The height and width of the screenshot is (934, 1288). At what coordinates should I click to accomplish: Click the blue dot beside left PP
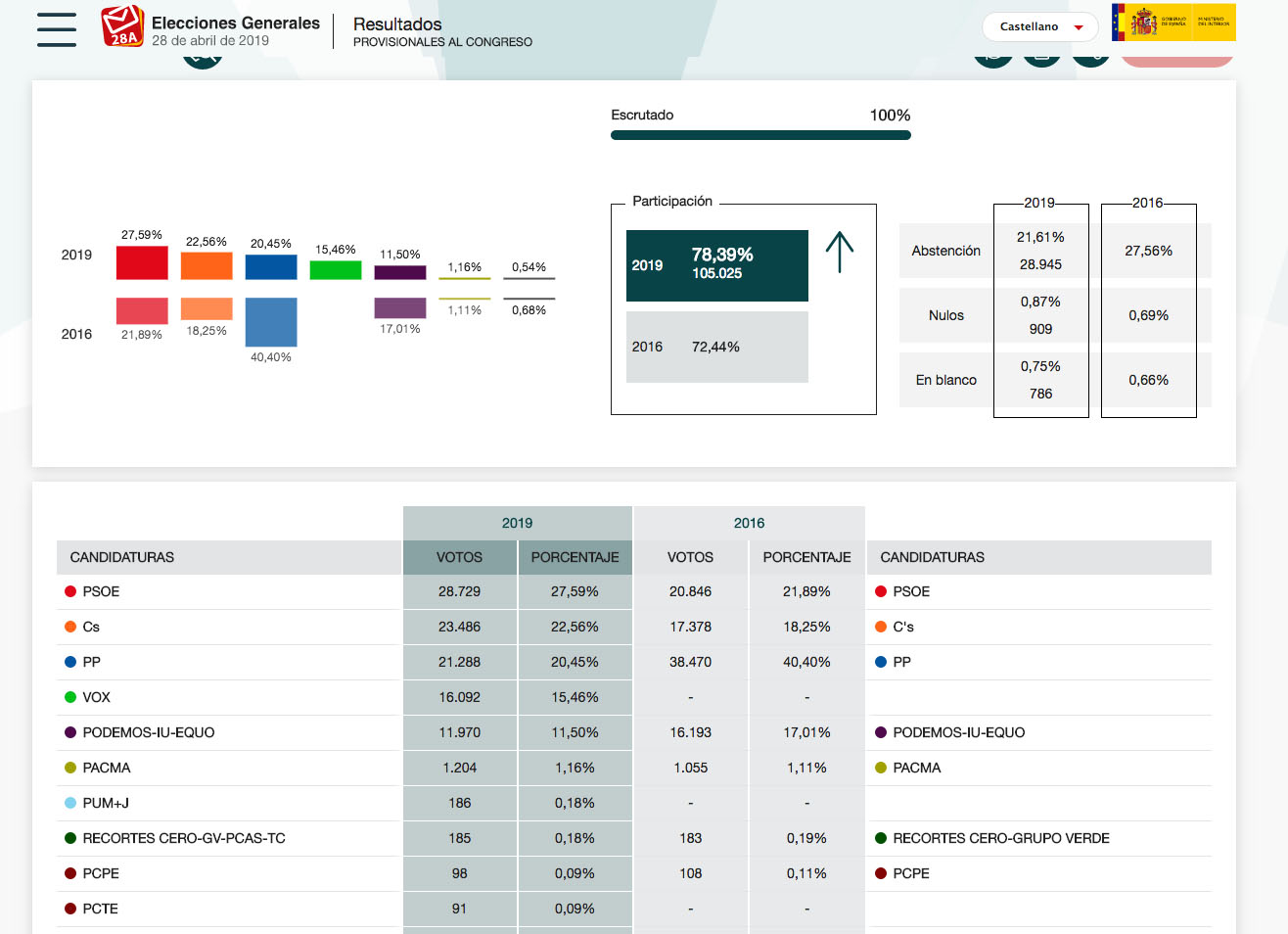pos(70,662)
